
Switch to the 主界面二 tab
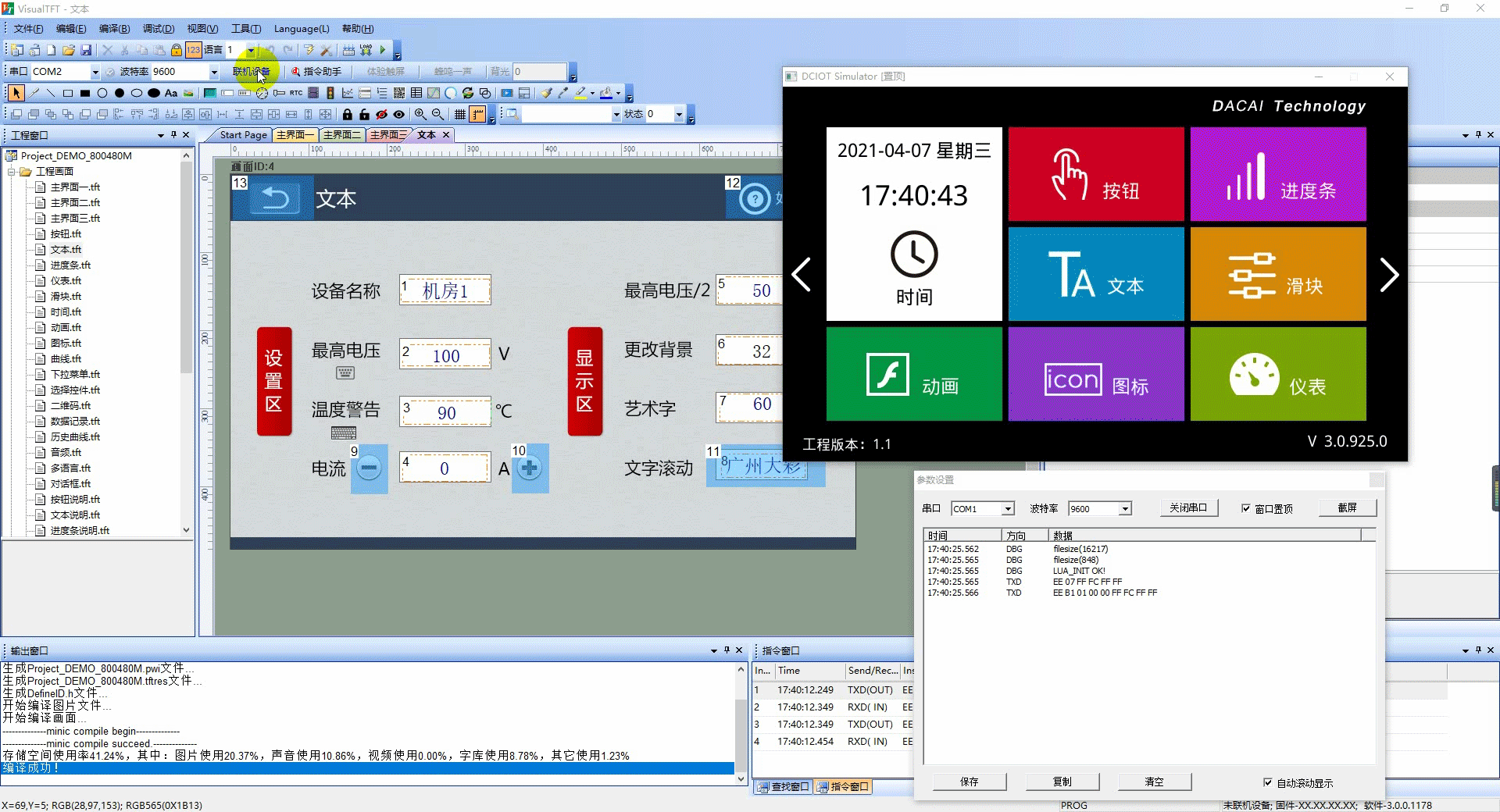(x=341, y=135)
